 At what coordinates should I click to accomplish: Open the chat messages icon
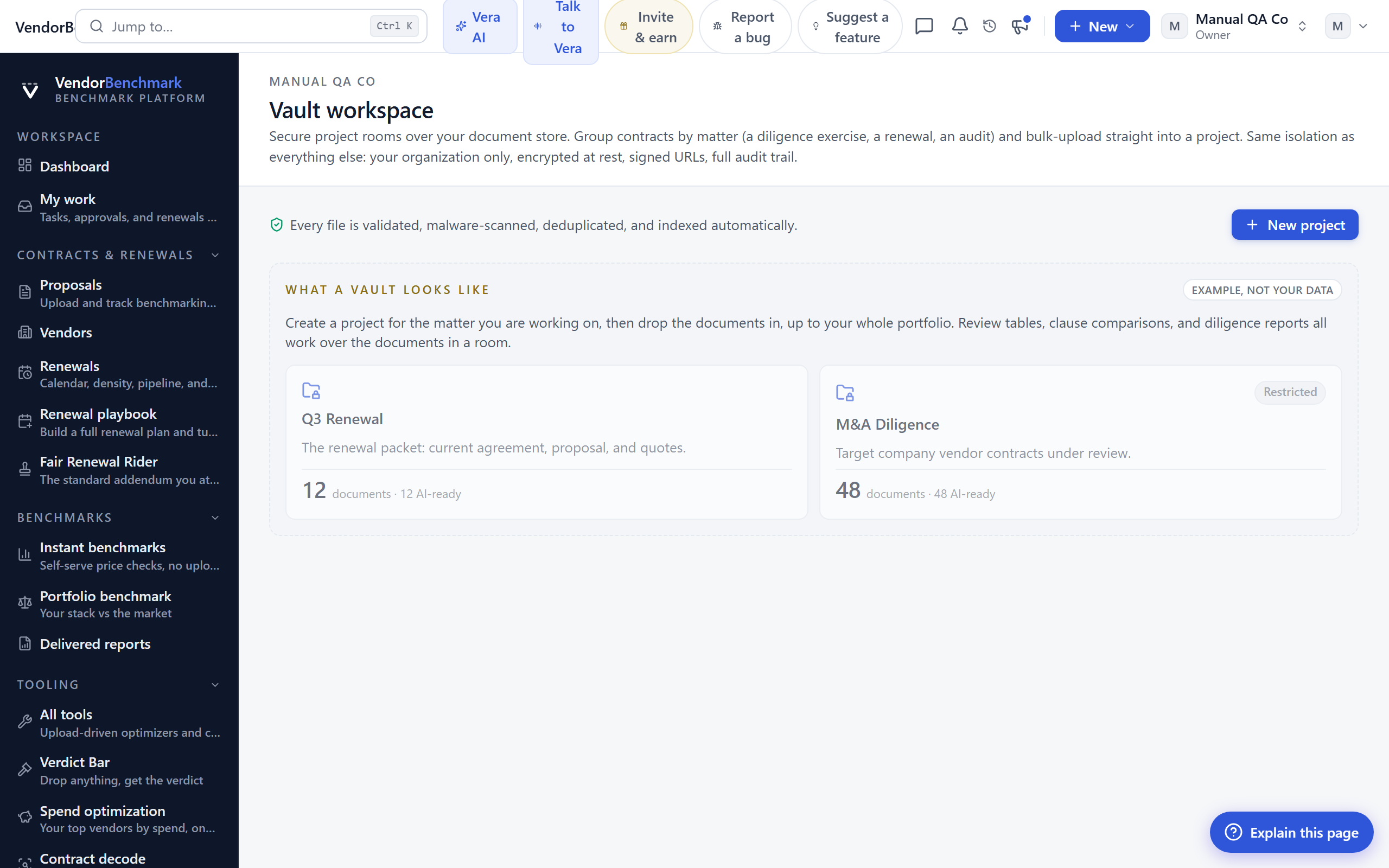(924, 27)
